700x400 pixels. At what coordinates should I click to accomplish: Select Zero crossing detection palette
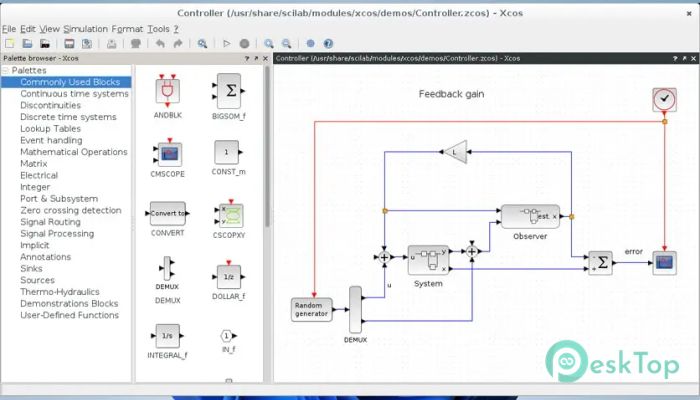pyautogui.click(x=71, y=210)
